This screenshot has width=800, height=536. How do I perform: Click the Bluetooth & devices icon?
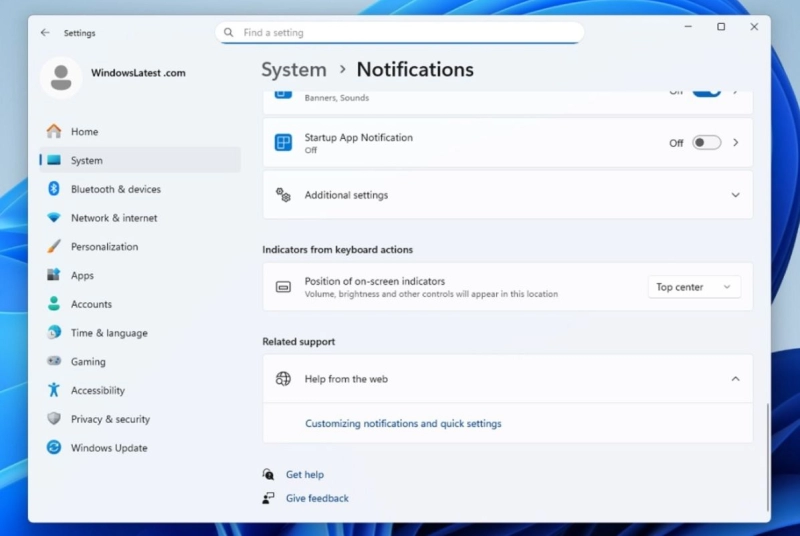(x=54, y=189)
